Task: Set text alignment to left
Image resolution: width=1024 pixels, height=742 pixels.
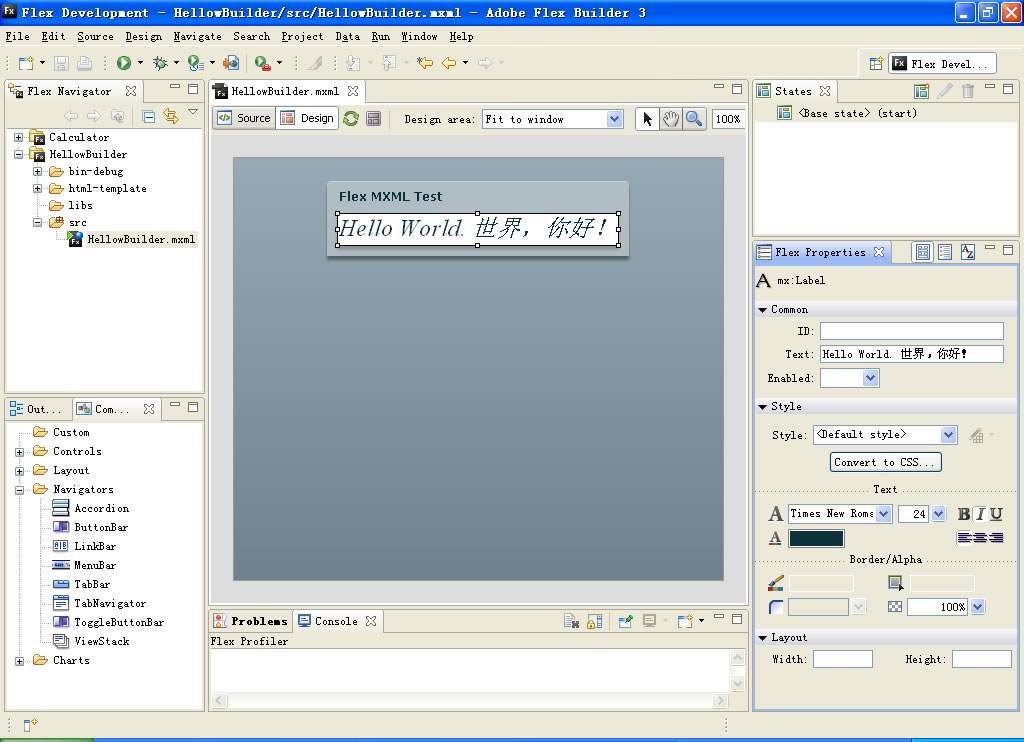Action: pyautogui.click(x=964, y=538)
